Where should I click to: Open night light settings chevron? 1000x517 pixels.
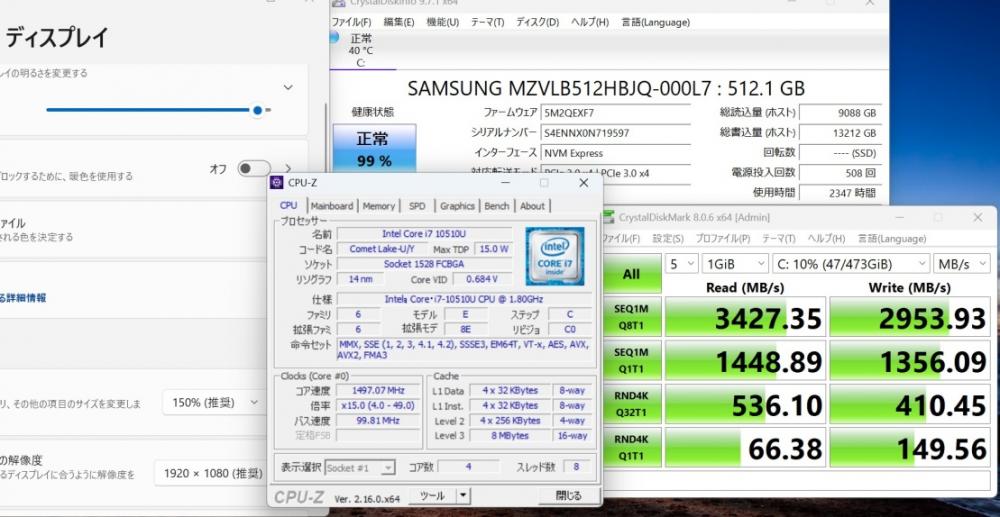coord(288,169)
